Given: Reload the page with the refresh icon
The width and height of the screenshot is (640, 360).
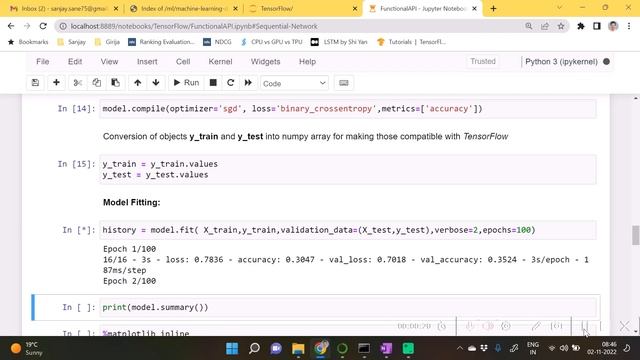Looking at the screenshot, I should click(x=43, y=26).
